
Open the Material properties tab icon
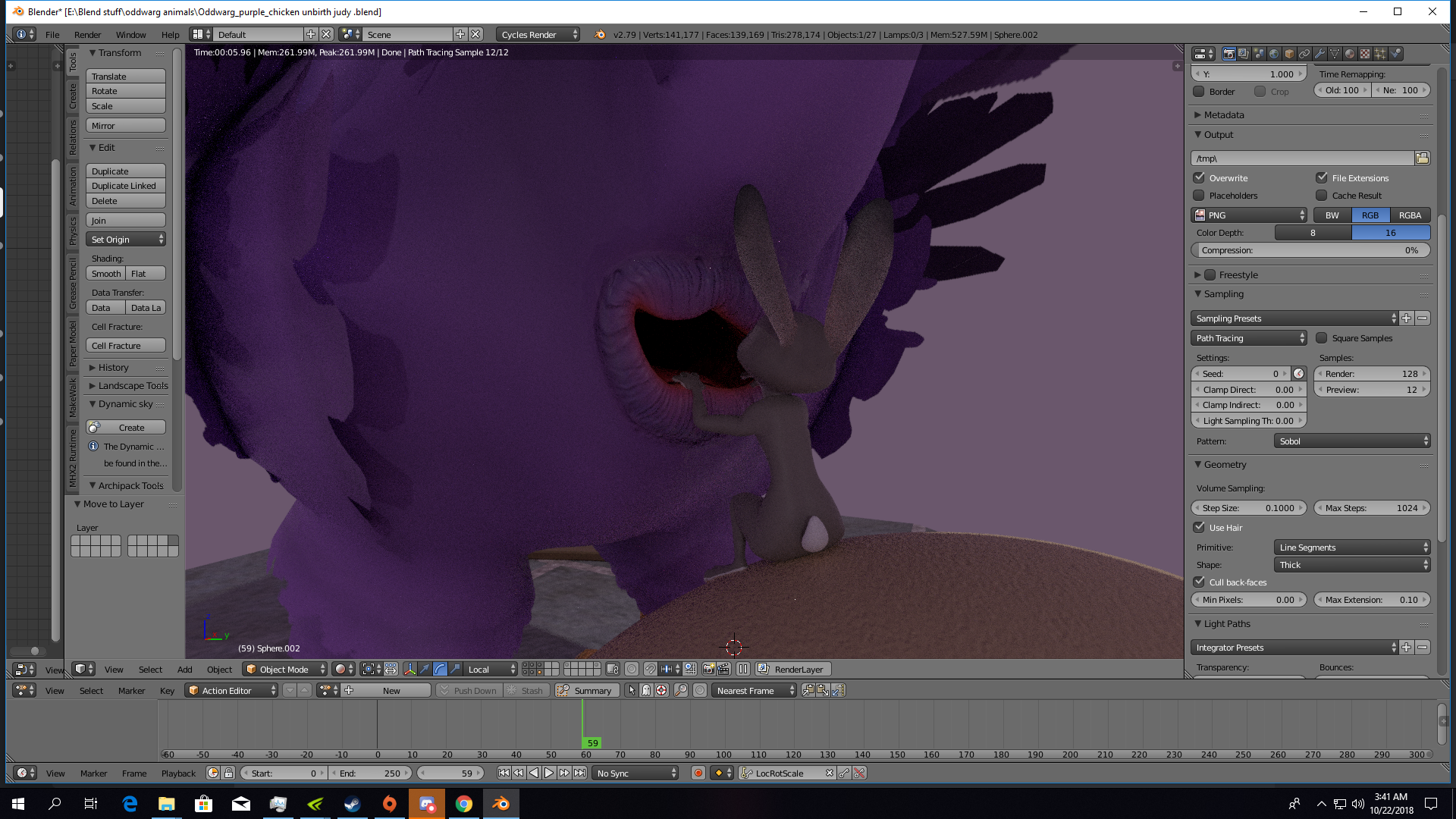1350,54
